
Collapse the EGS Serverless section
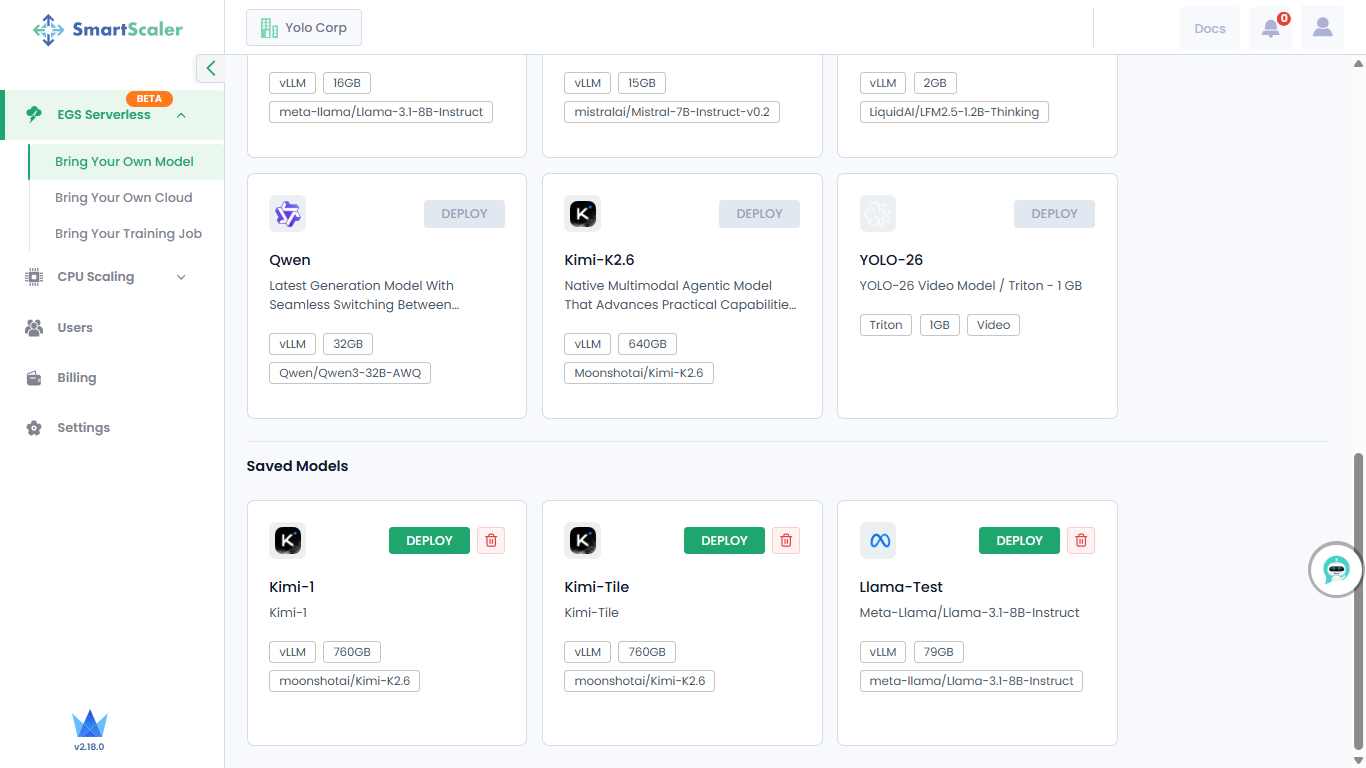[x=181, y=115]
